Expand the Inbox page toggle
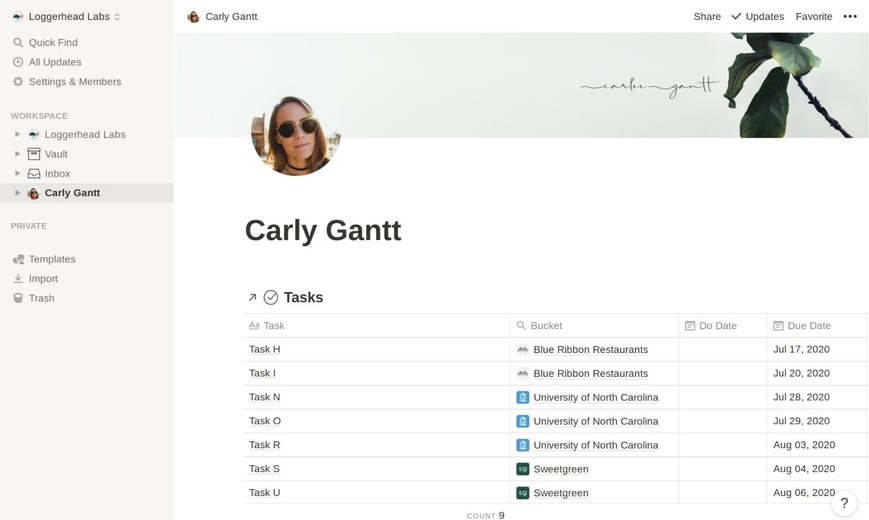Image resolution: width=869 pixels, height=520 pixels. coord(18,173)
